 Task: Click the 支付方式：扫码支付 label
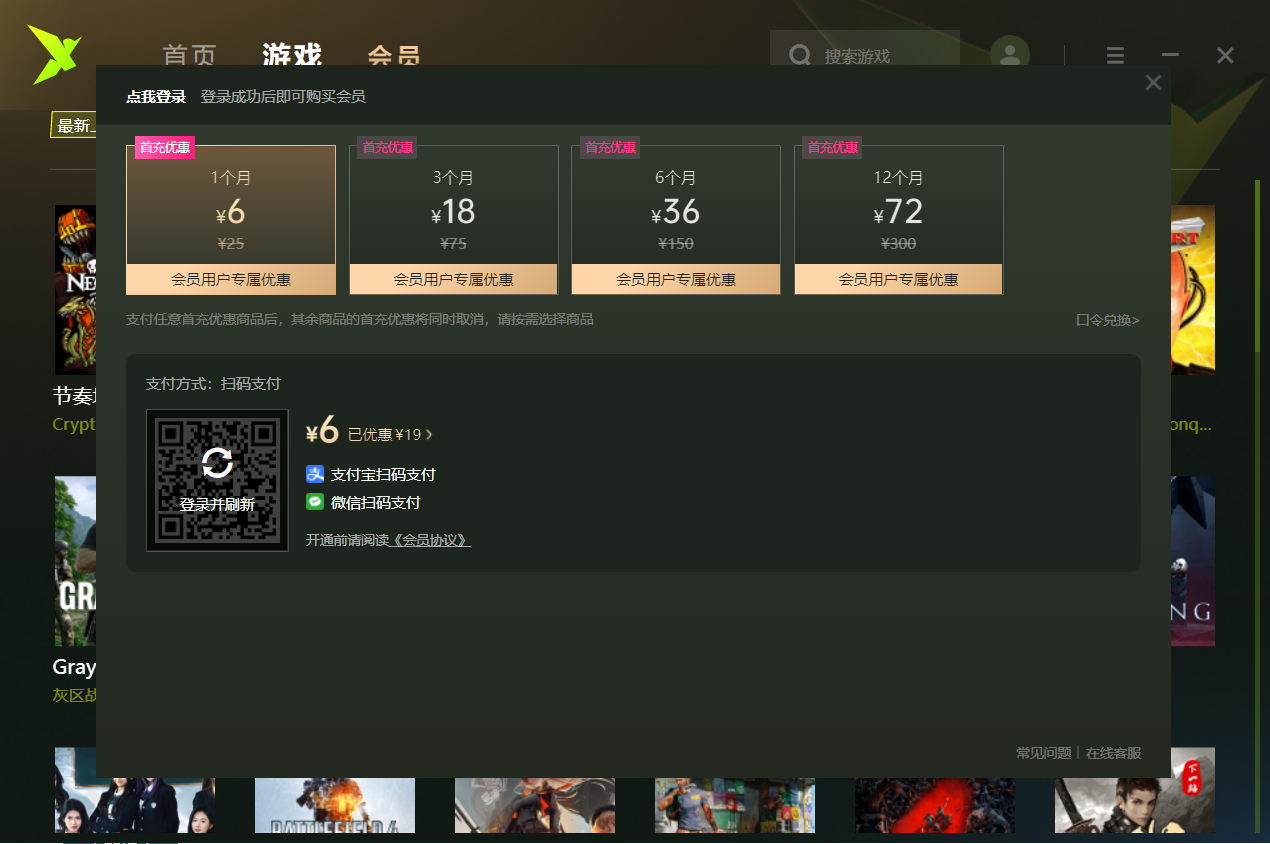(213, 384)
